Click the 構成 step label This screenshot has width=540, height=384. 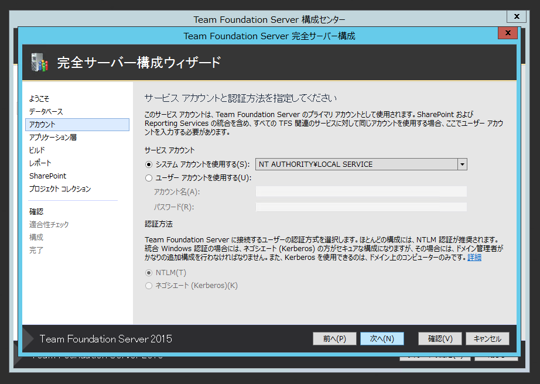(x=36, y=237)
